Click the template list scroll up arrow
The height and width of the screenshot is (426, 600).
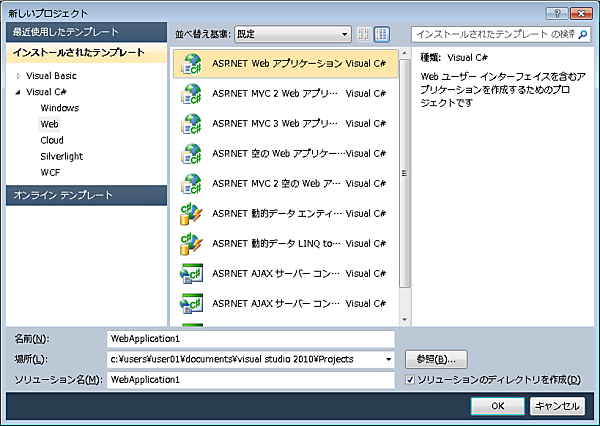tap(404, 53)
